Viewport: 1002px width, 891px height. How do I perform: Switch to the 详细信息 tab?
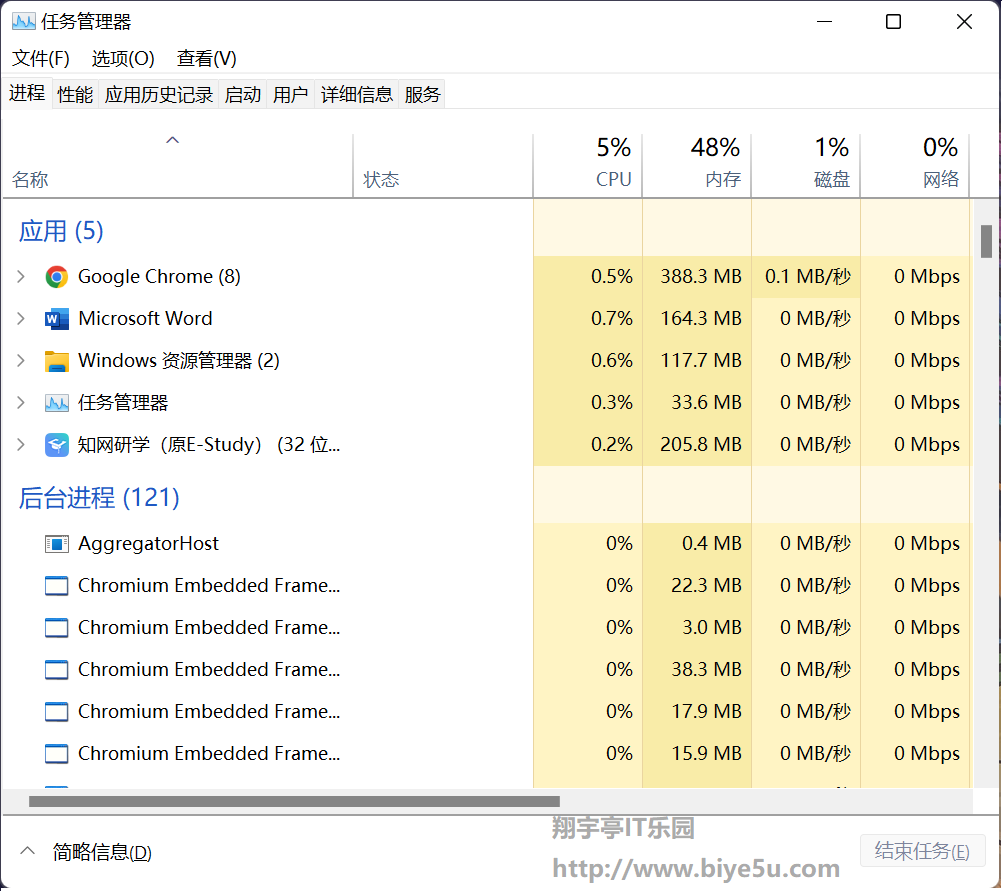[357, 95]
